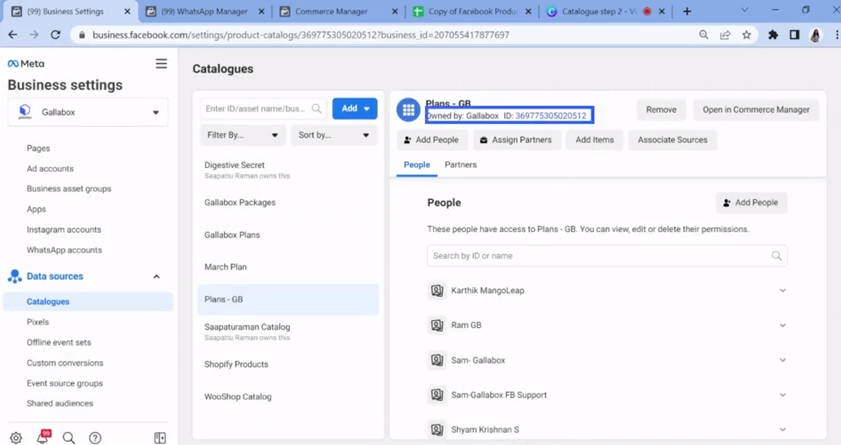The height and width of the screenshot is (445, 841).
Task: Click Add People button in toolbar row
Action: (x=431, y=140)
